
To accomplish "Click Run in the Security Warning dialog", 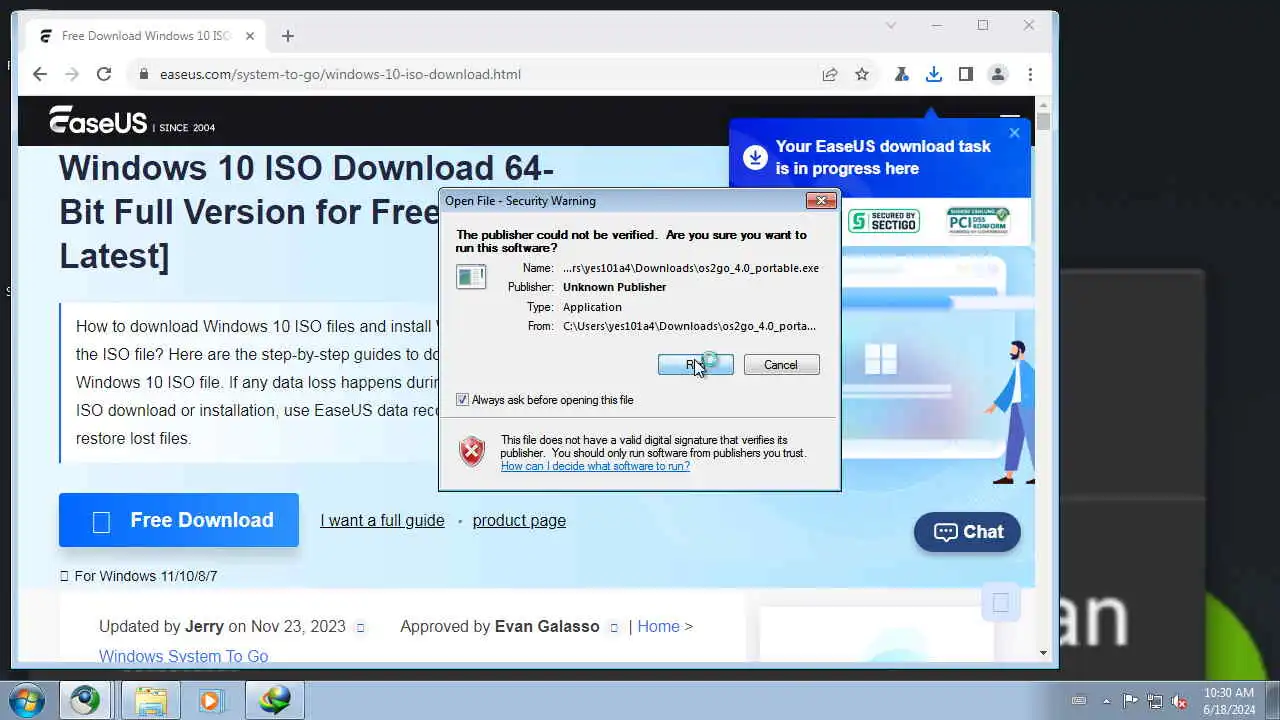I will (696, 365).
